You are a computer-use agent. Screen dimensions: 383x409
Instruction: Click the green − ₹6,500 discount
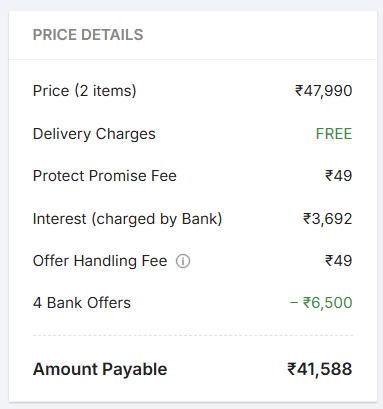pyautogui.click(x=321, y=303)
